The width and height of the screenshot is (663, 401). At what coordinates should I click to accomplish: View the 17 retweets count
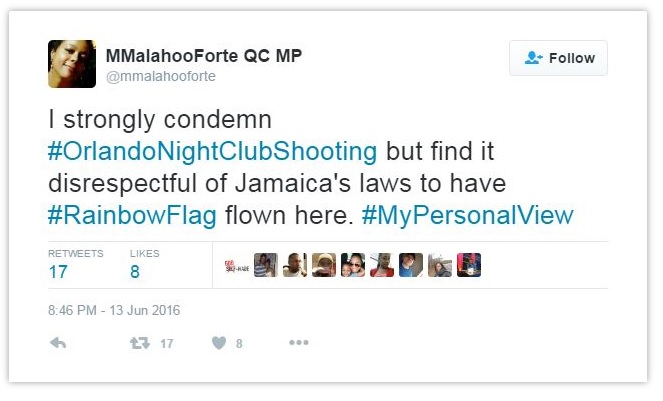(58, 272)
